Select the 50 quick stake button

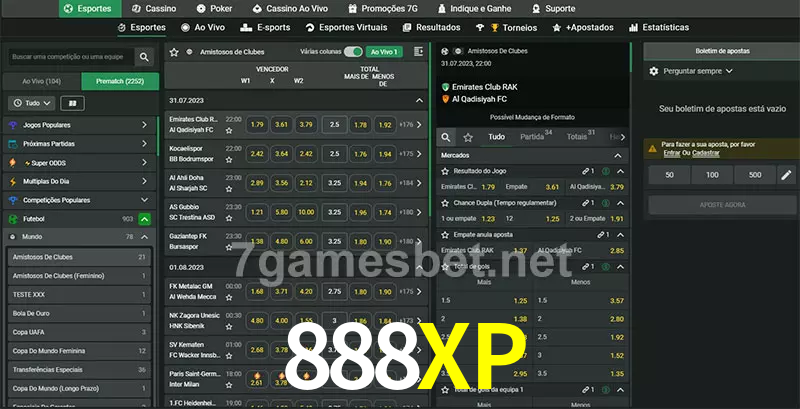point(669,175)
